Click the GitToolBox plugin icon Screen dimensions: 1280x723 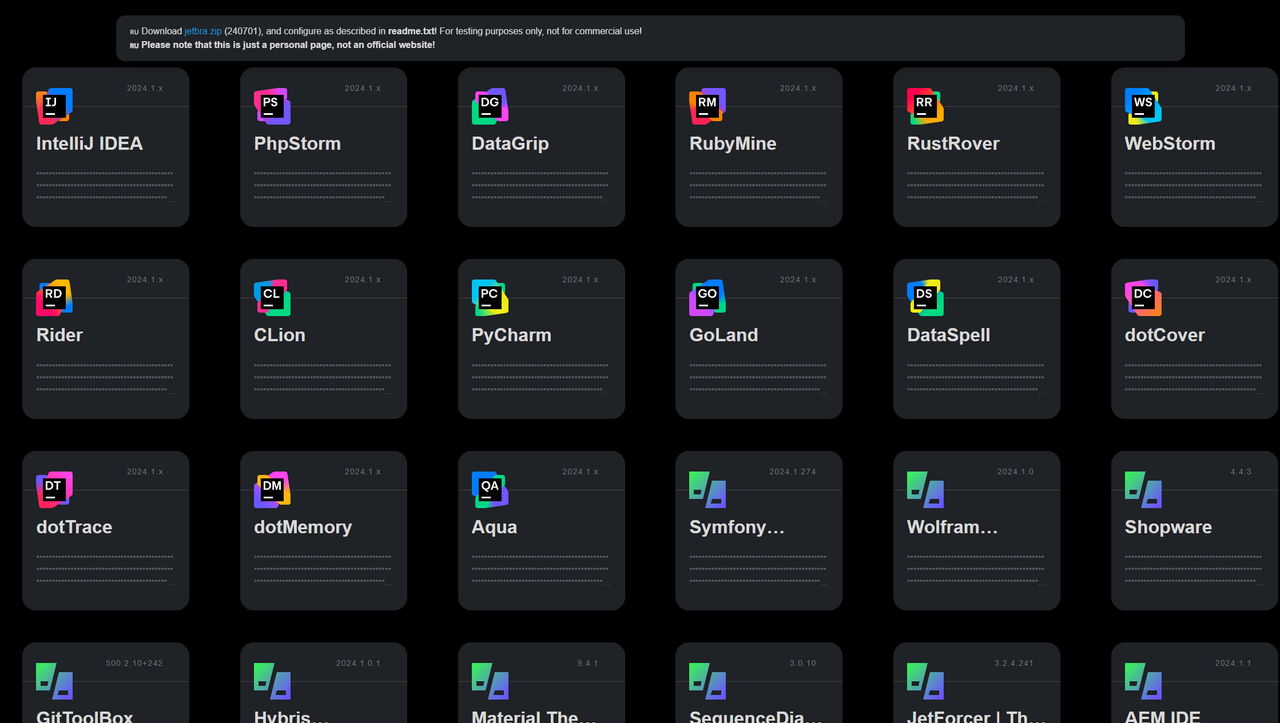tap(54, 681)
